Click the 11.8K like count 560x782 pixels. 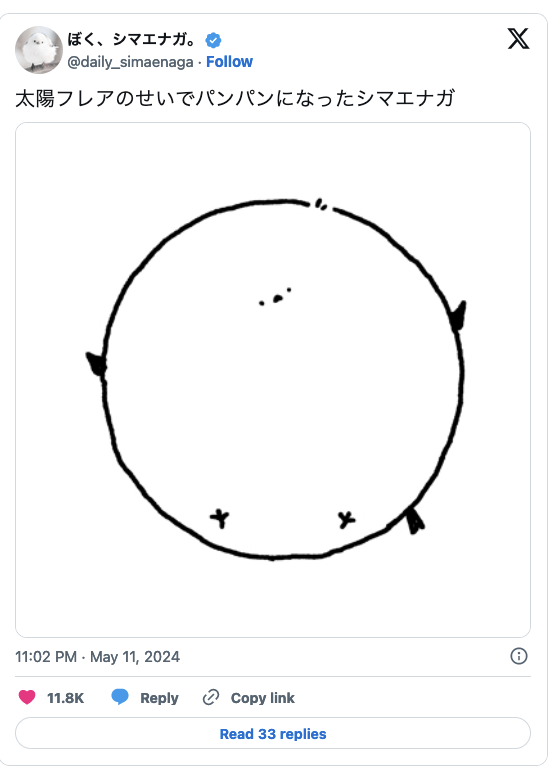(65, 698)
